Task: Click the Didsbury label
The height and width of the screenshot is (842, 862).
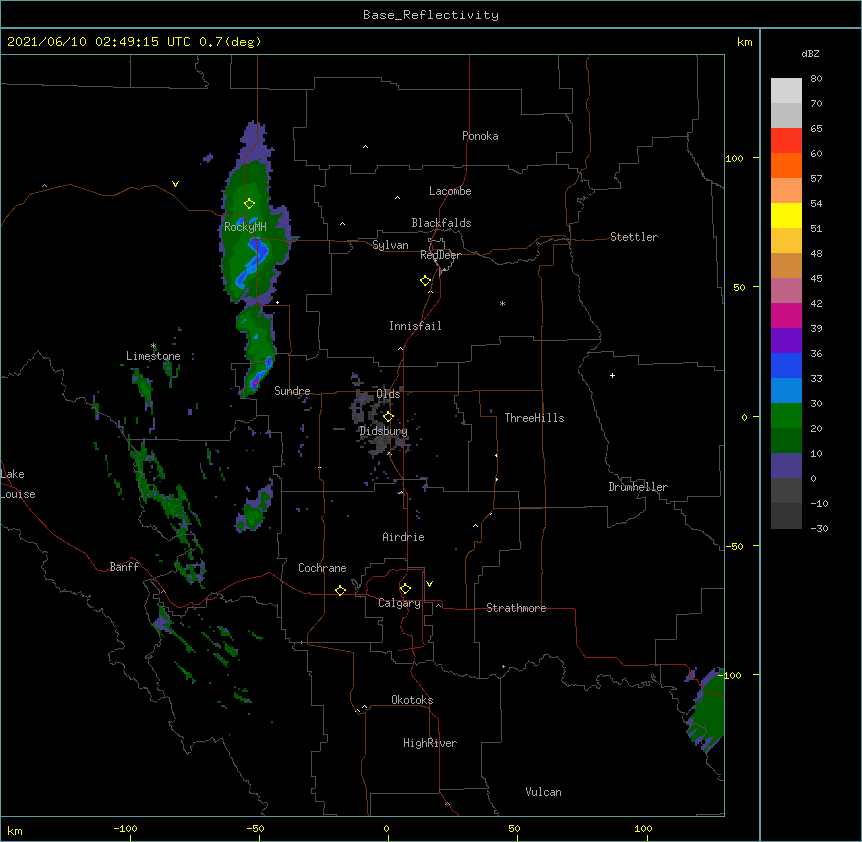Action: [x=383, y=431]
